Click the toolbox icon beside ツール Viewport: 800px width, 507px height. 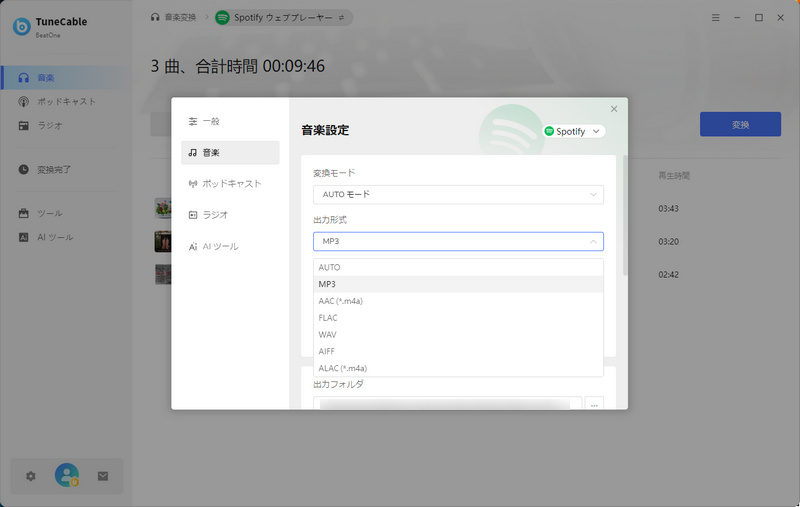click(x=23, y=213)
